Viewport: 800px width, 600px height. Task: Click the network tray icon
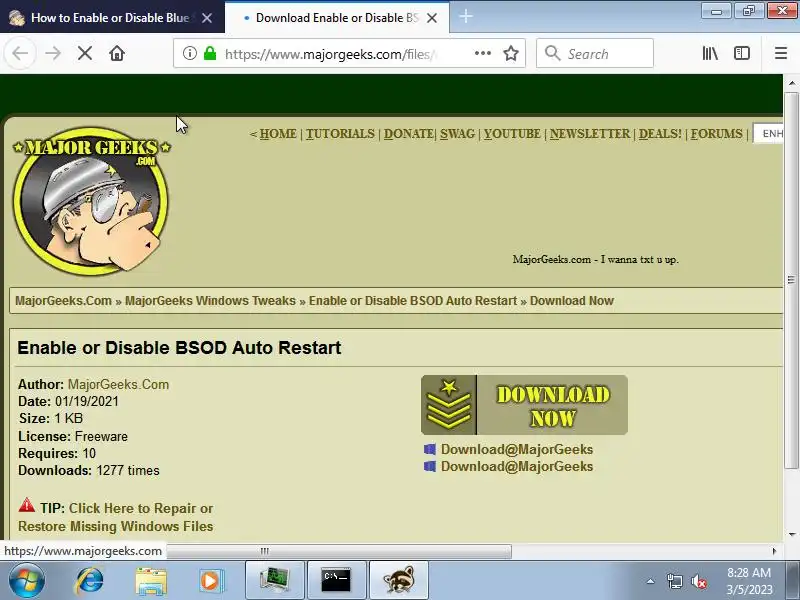[x=674, y=581]
